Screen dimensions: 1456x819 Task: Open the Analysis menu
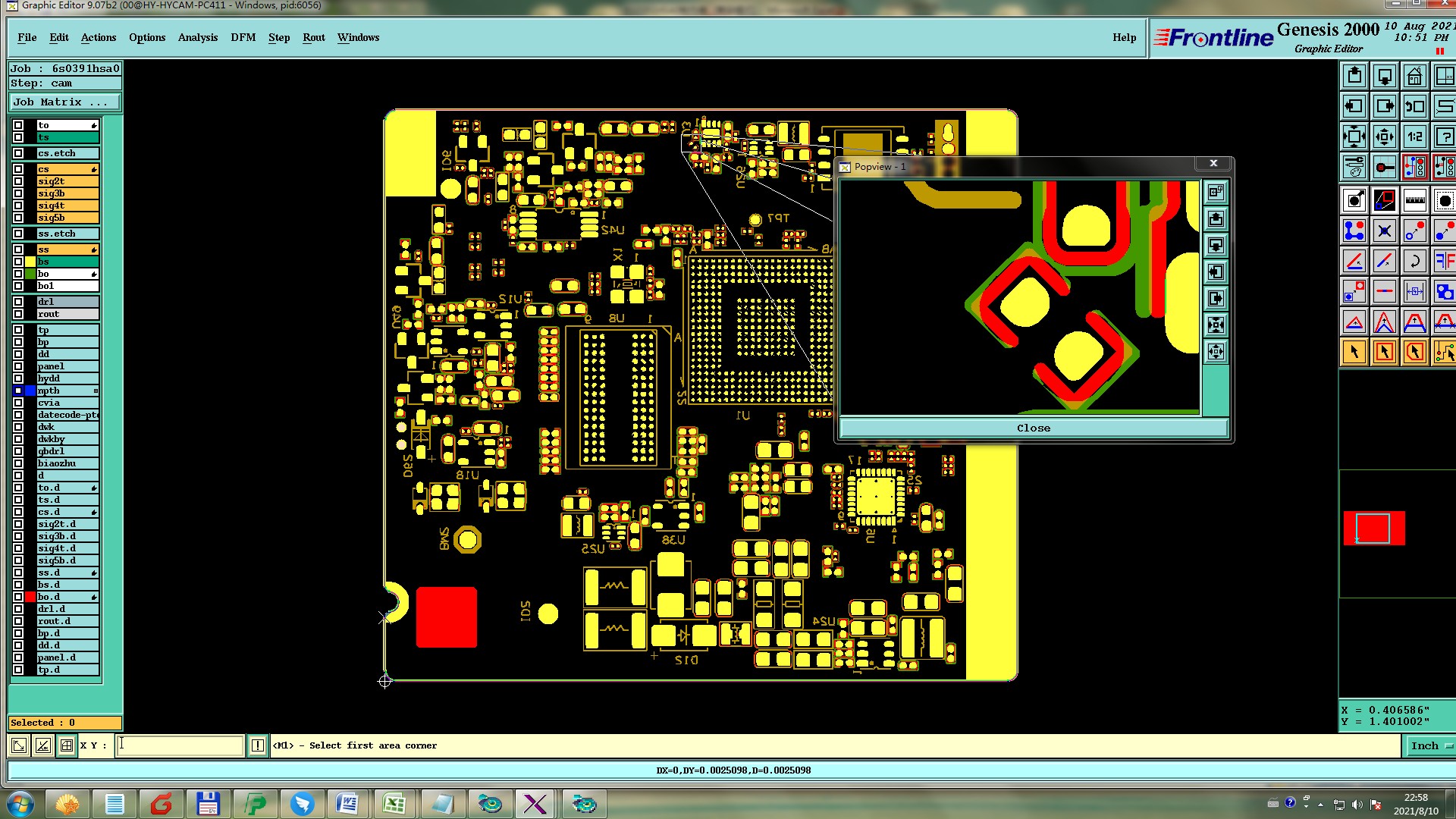tap(198, 37)
